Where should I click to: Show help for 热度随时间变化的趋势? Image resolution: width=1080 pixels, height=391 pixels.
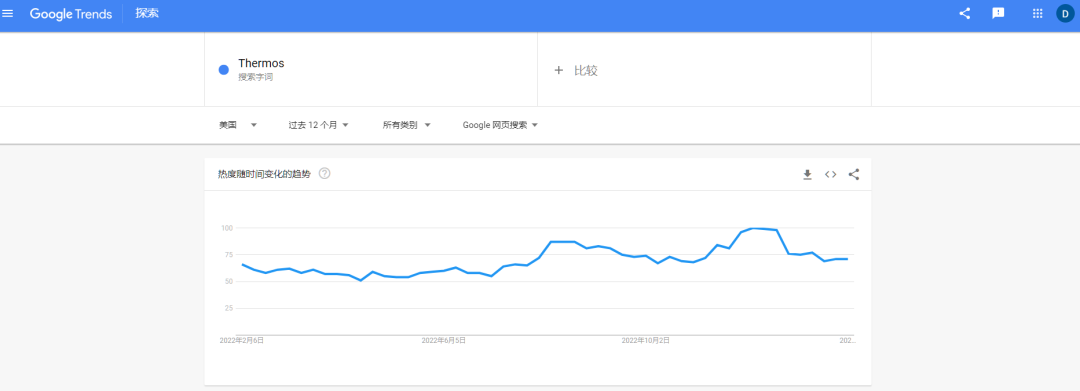pyautogui.click(x=324, y=173)
